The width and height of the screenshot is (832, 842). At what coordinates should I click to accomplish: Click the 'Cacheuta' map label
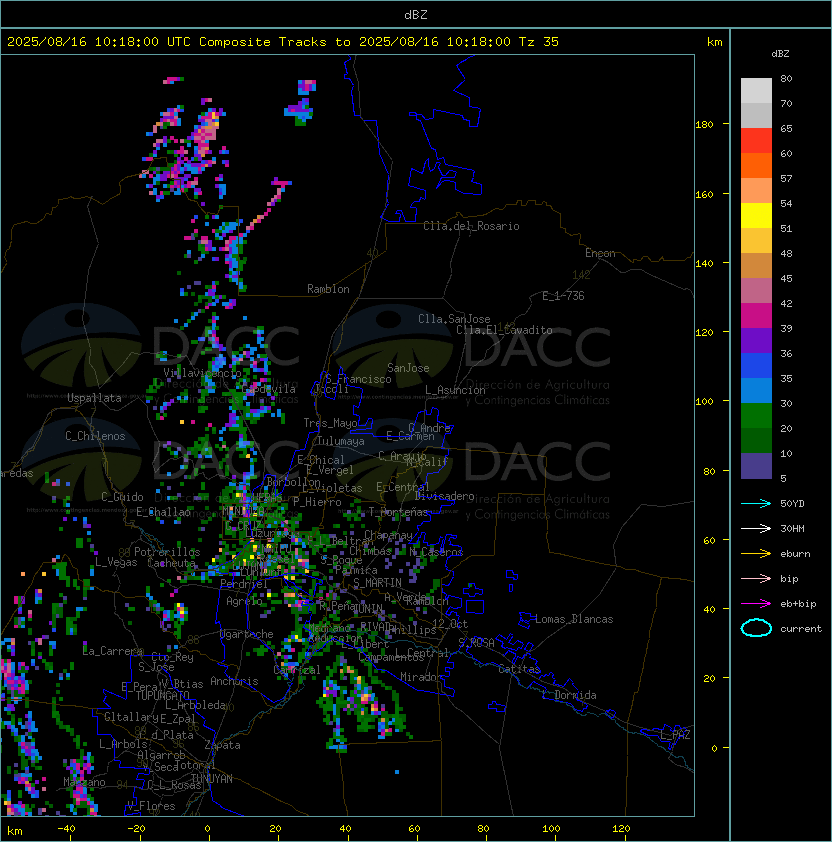point(171,563)
